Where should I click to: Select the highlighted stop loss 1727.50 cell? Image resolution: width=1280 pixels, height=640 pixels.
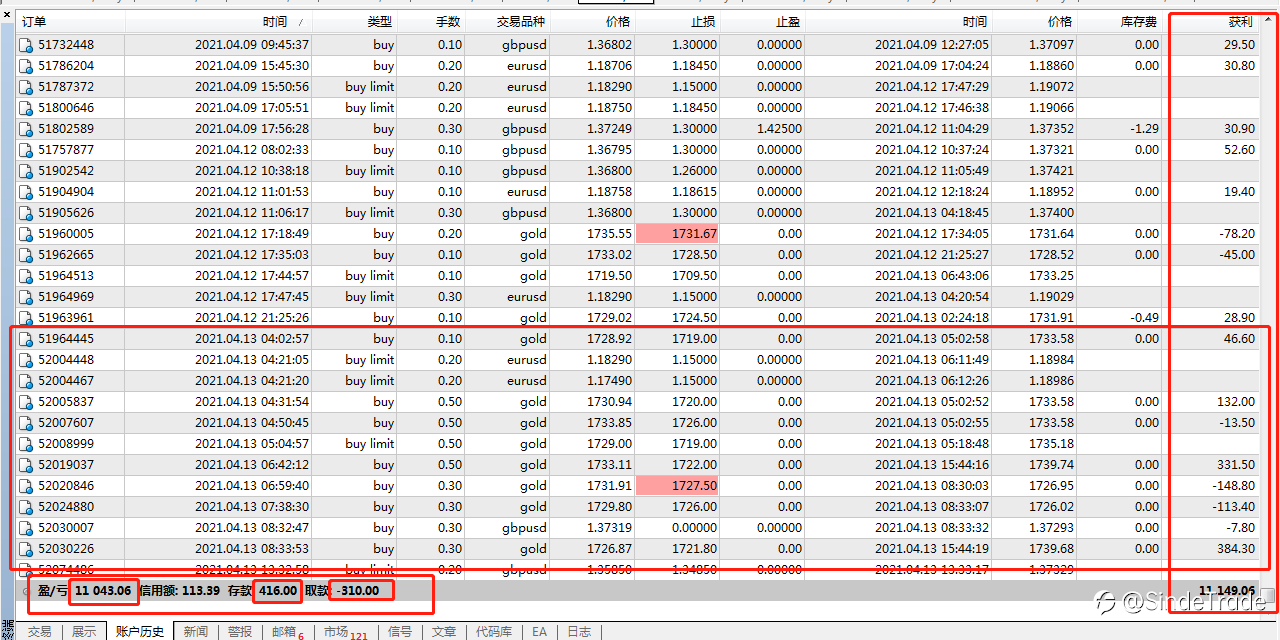(677, 486)
